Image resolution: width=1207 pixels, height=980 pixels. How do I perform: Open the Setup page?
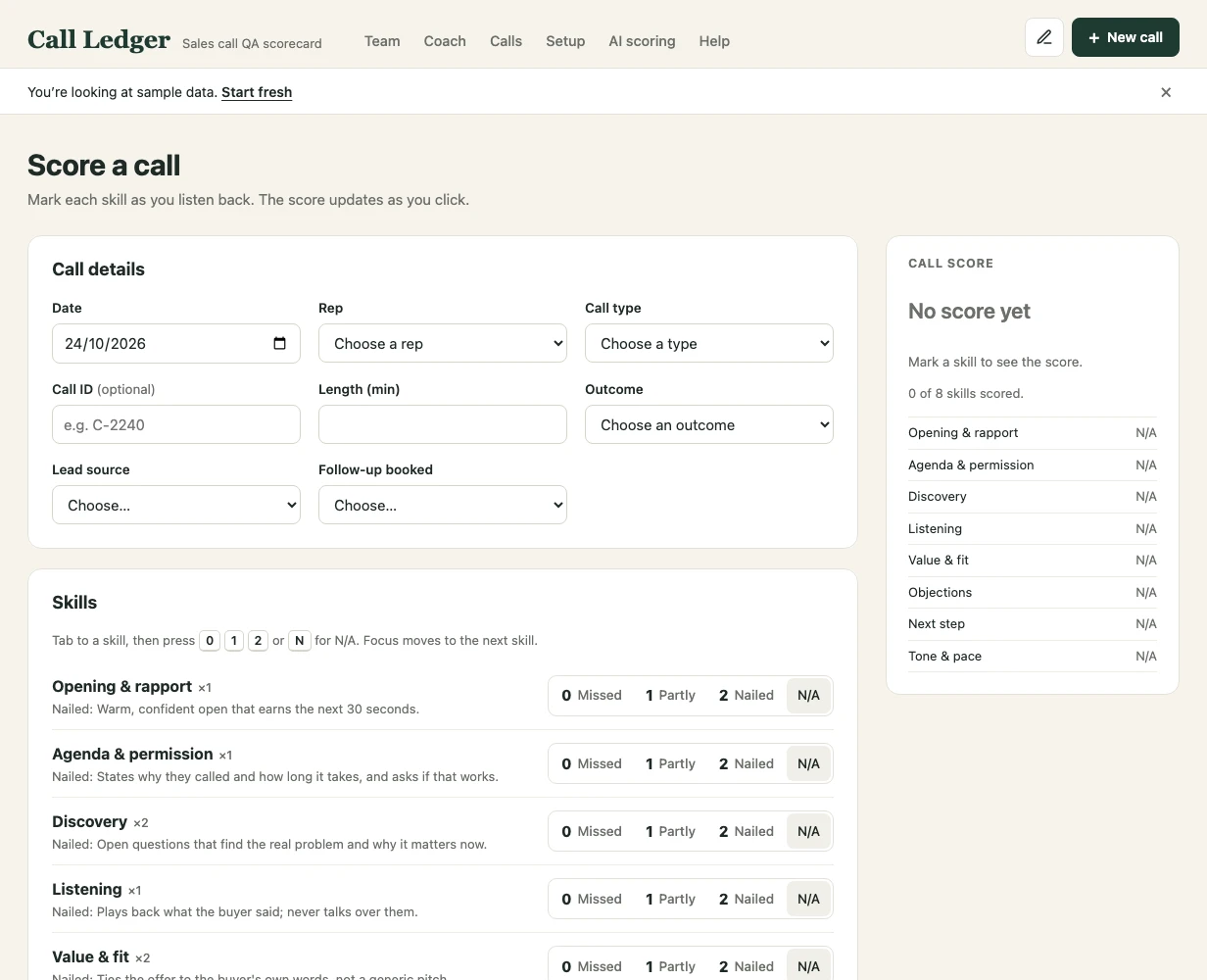pyautogui.click(x=565, y=41)
